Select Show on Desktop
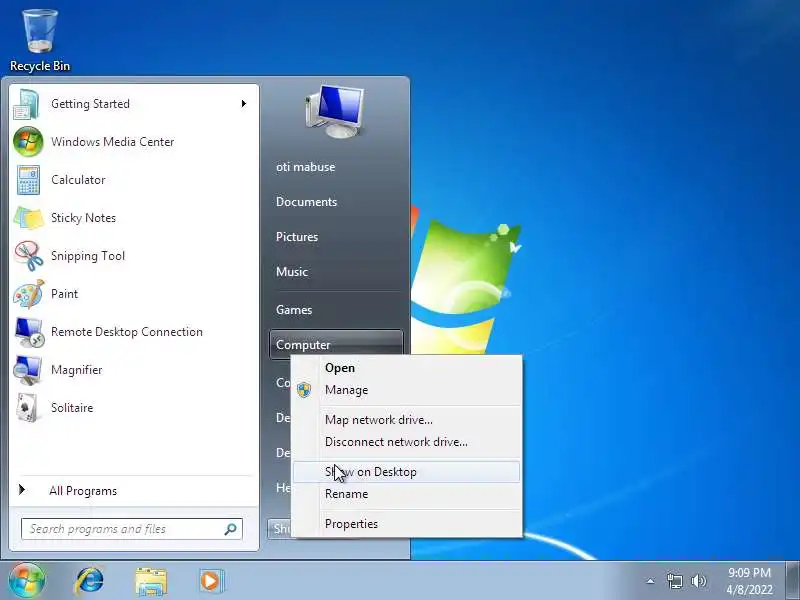 point(407,472)
